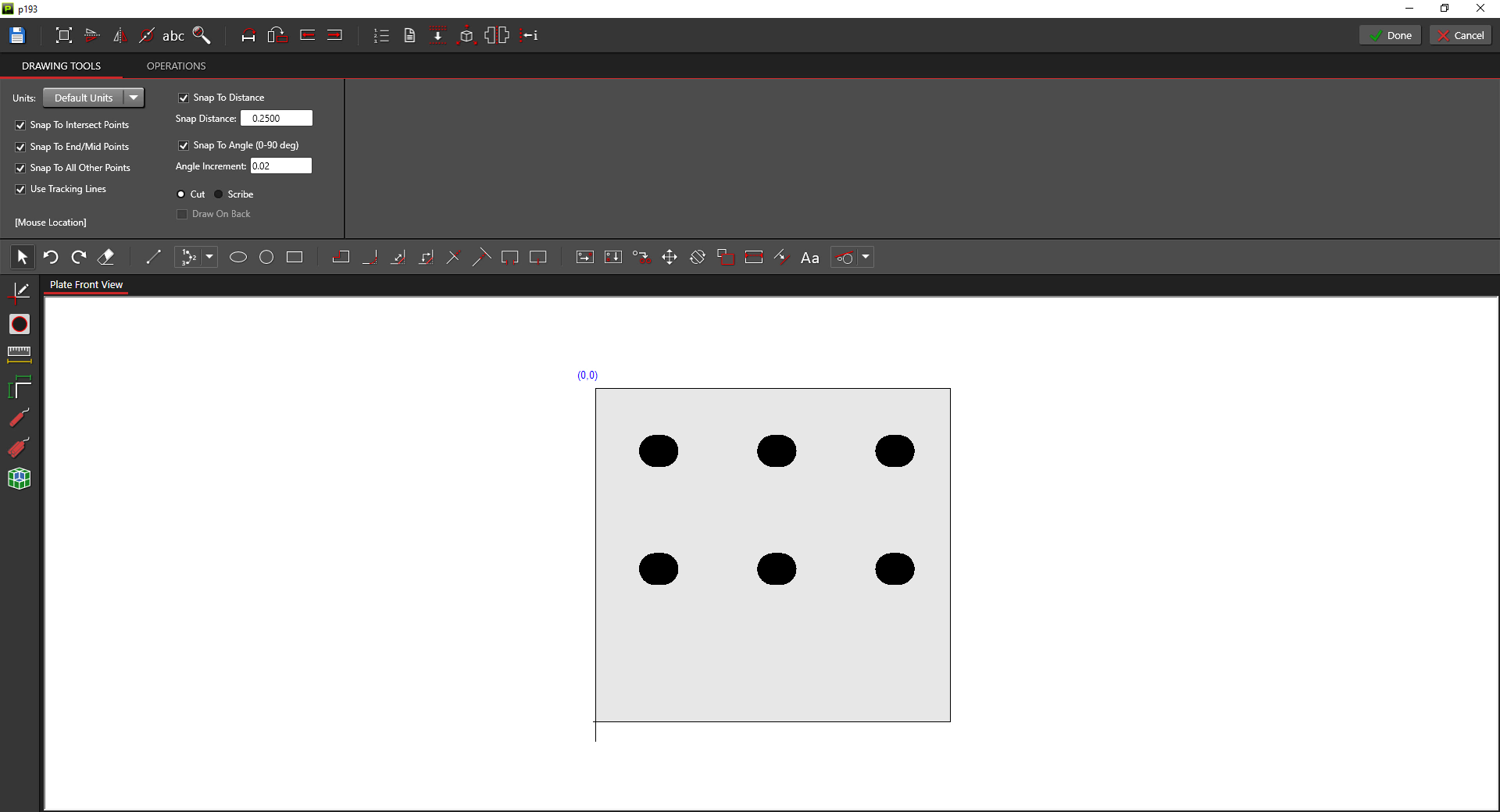Click the split plate icon in top toolbar
The image size is (1500, 812).
point(497,35)
